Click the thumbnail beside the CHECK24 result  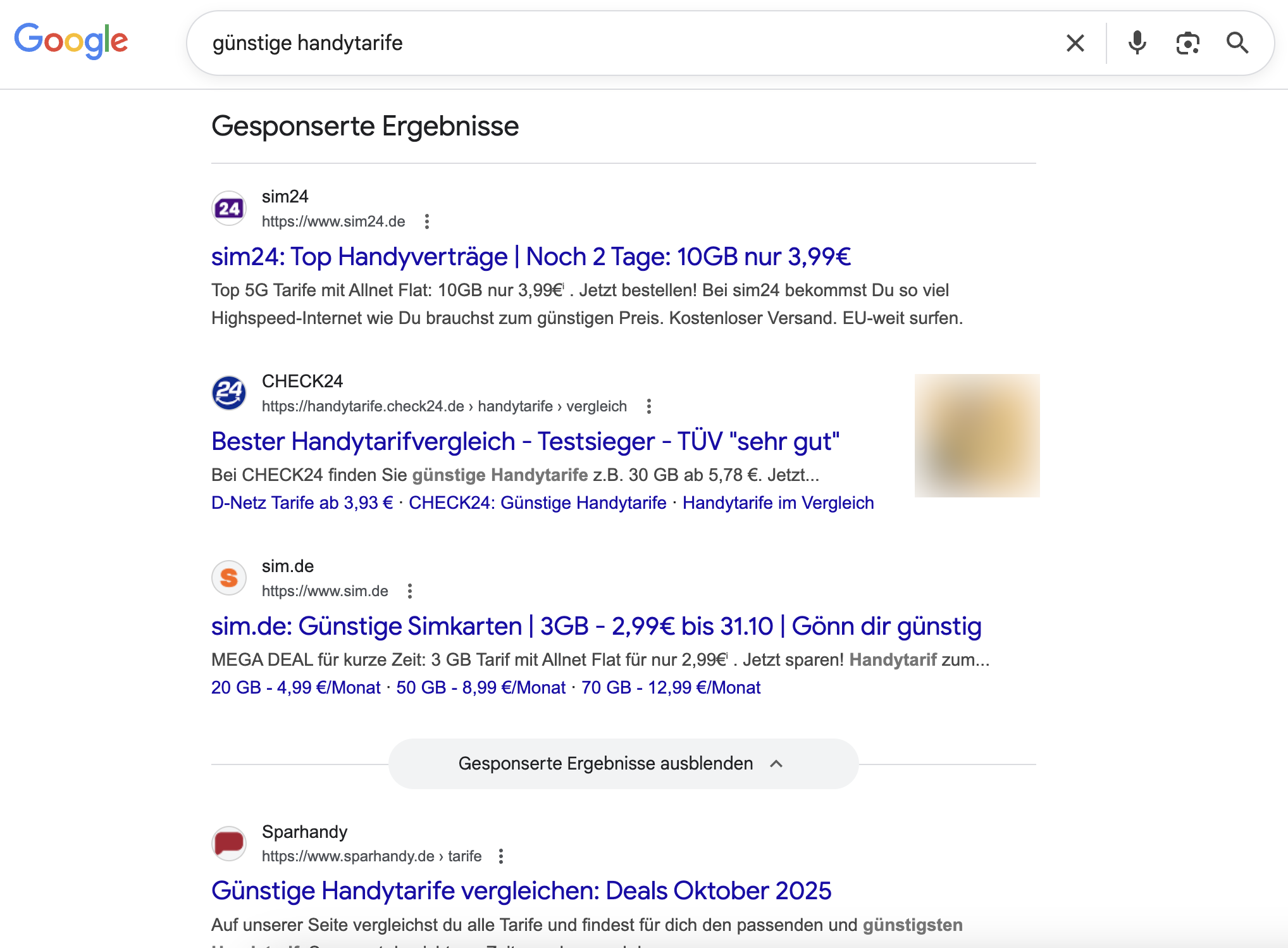coord(976,435)
